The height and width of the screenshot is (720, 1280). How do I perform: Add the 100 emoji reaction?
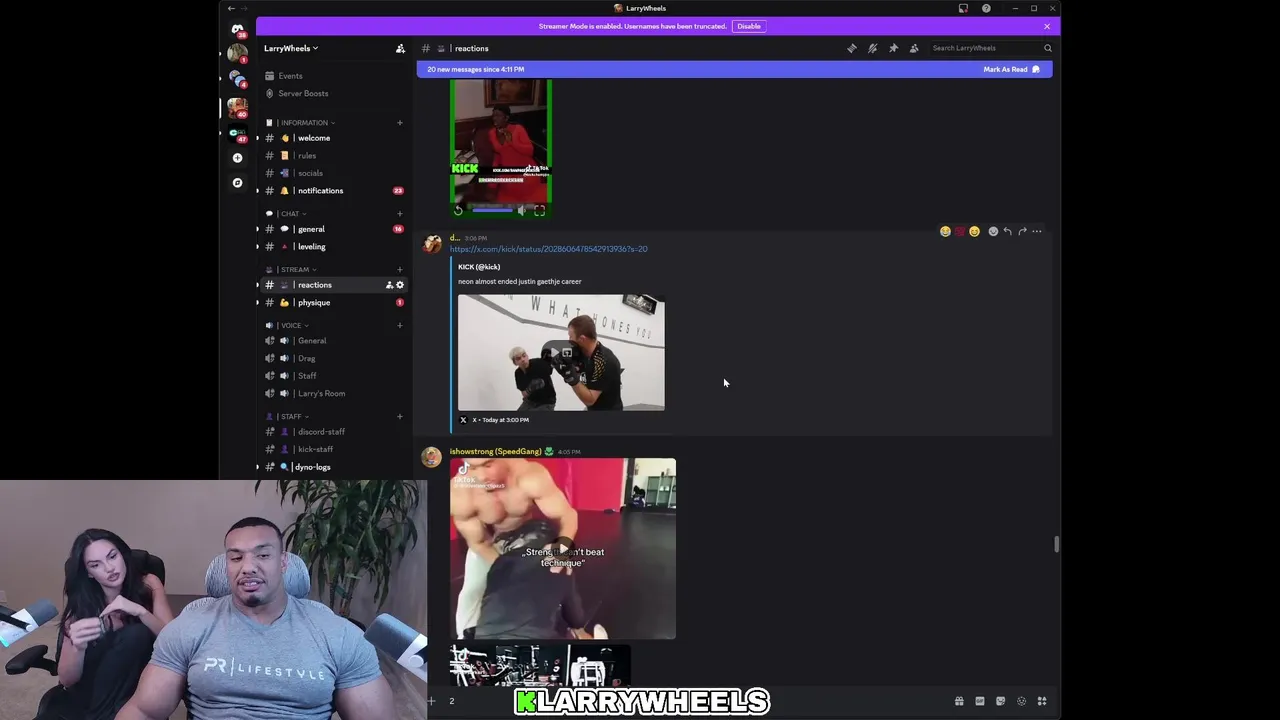point(960,231)
